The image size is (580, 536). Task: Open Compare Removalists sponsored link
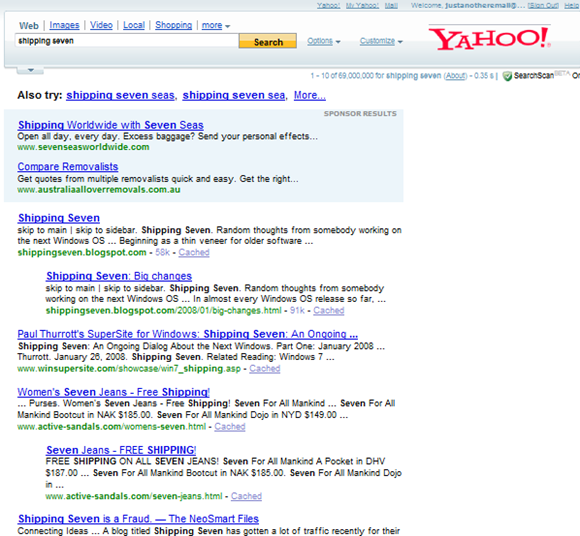68,166
